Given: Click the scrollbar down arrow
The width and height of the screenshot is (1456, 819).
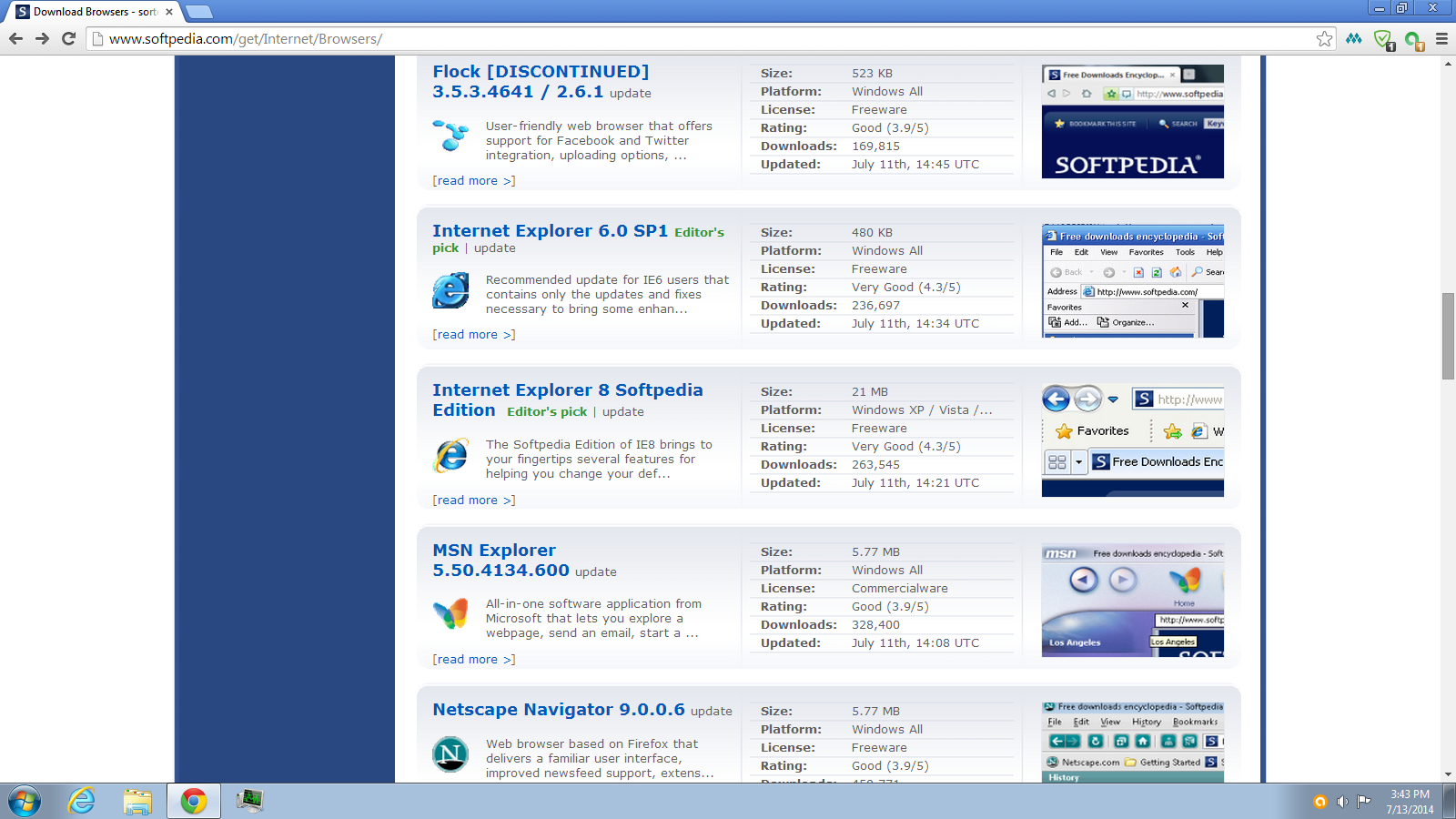Looking at the screenshot, I should tap(1447, 774).
